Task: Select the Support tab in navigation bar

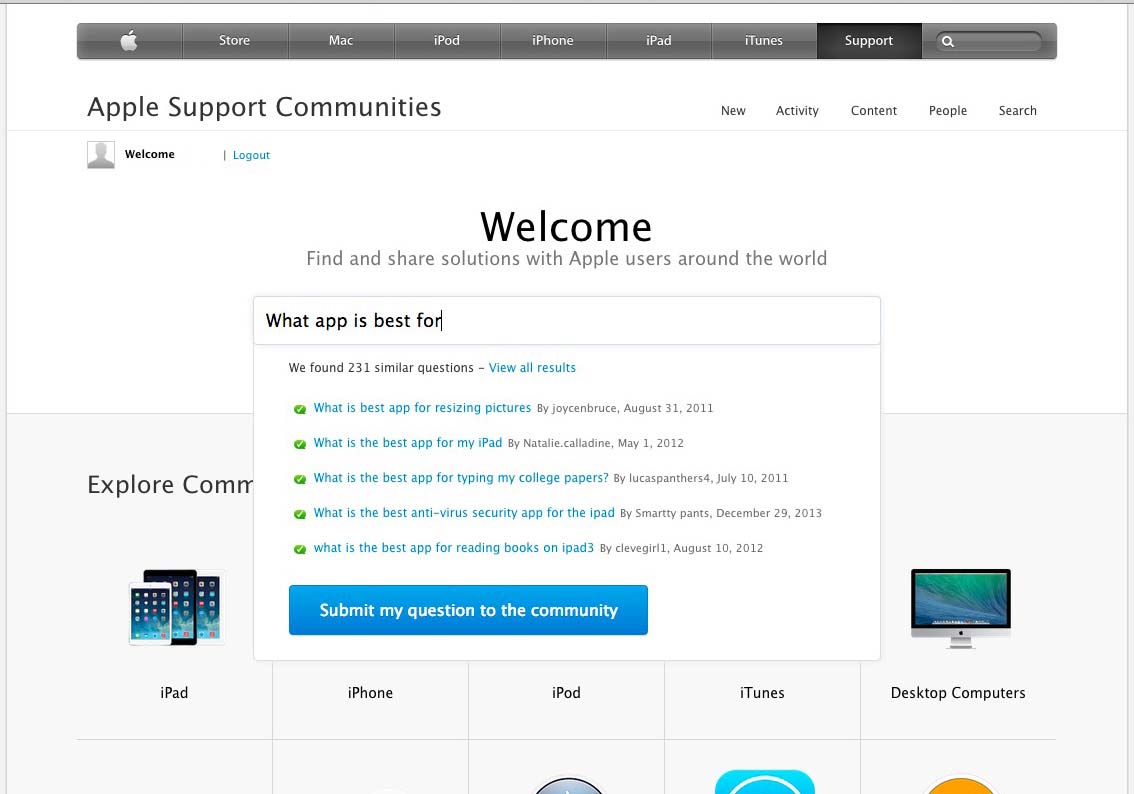Action: tap(869, 40)
